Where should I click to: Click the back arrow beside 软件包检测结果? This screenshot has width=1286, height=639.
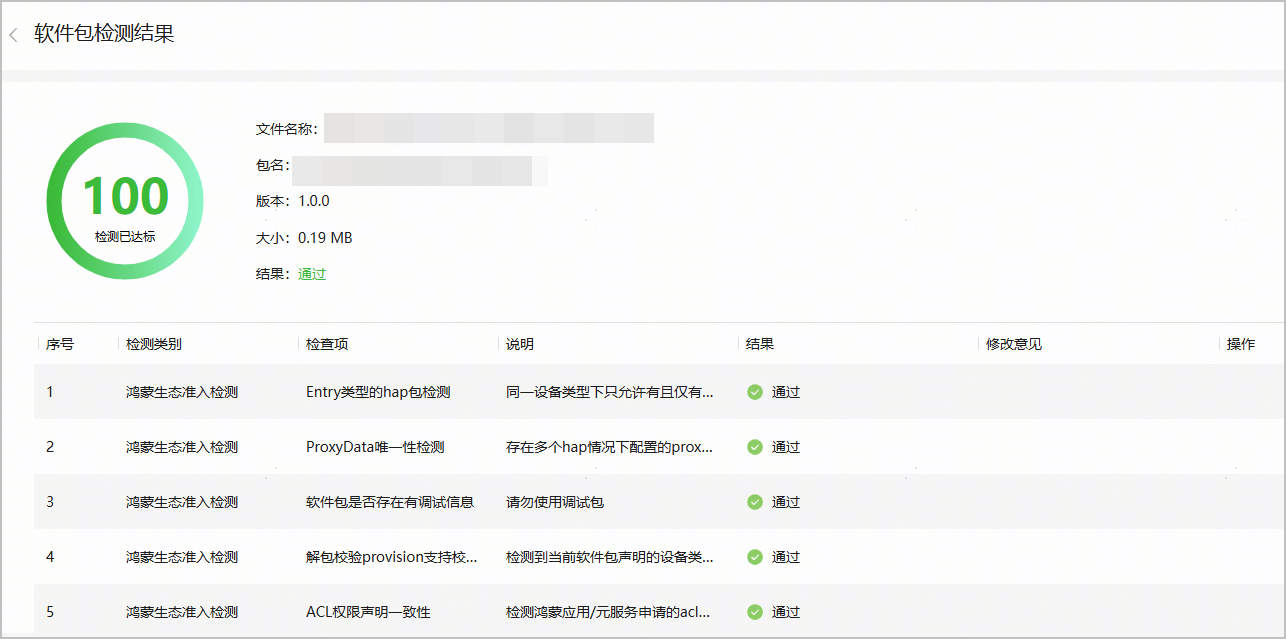14,35
